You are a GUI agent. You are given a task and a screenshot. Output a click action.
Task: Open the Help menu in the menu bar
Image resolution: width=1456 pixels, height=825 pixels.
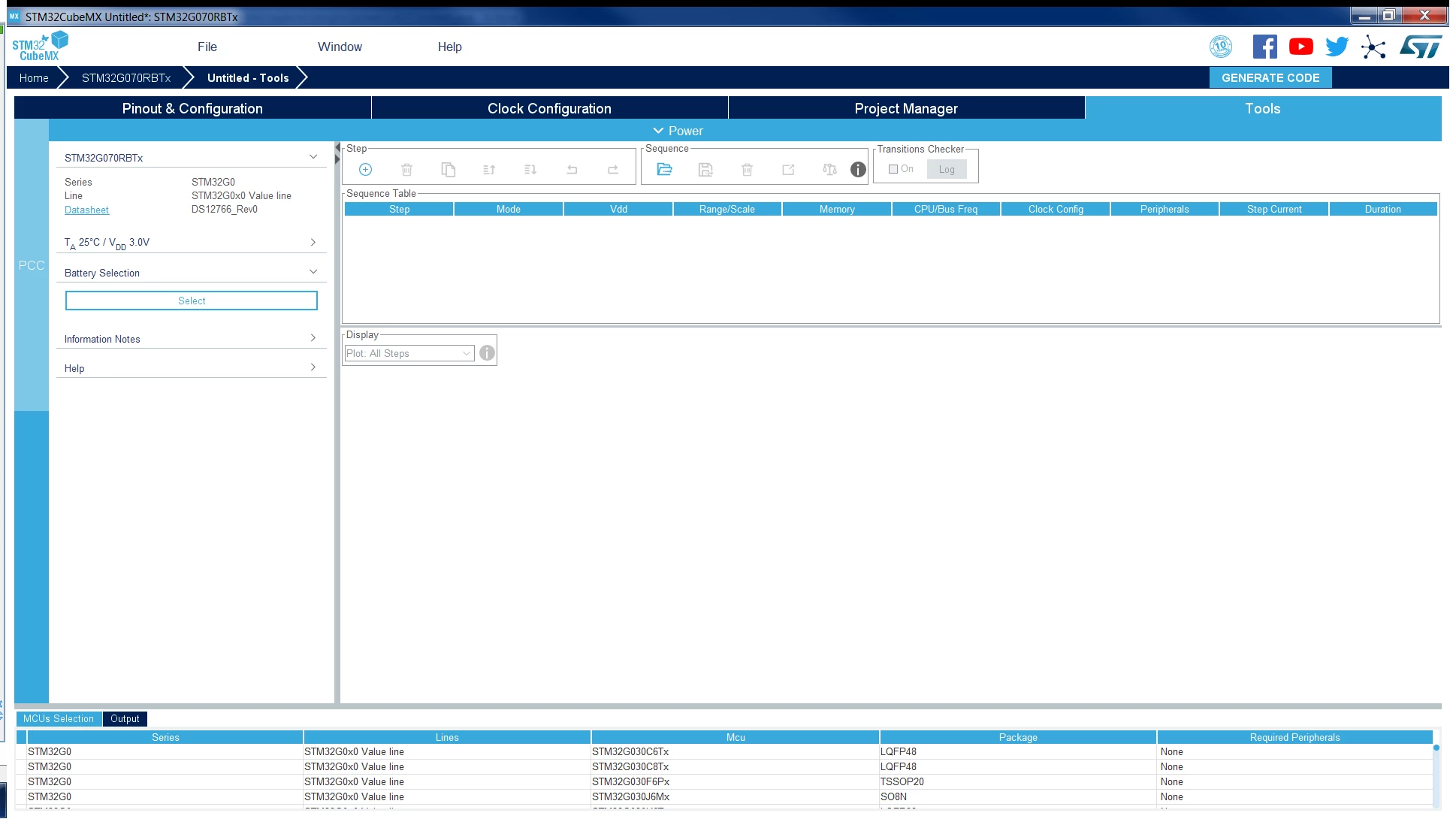point(450,47)
